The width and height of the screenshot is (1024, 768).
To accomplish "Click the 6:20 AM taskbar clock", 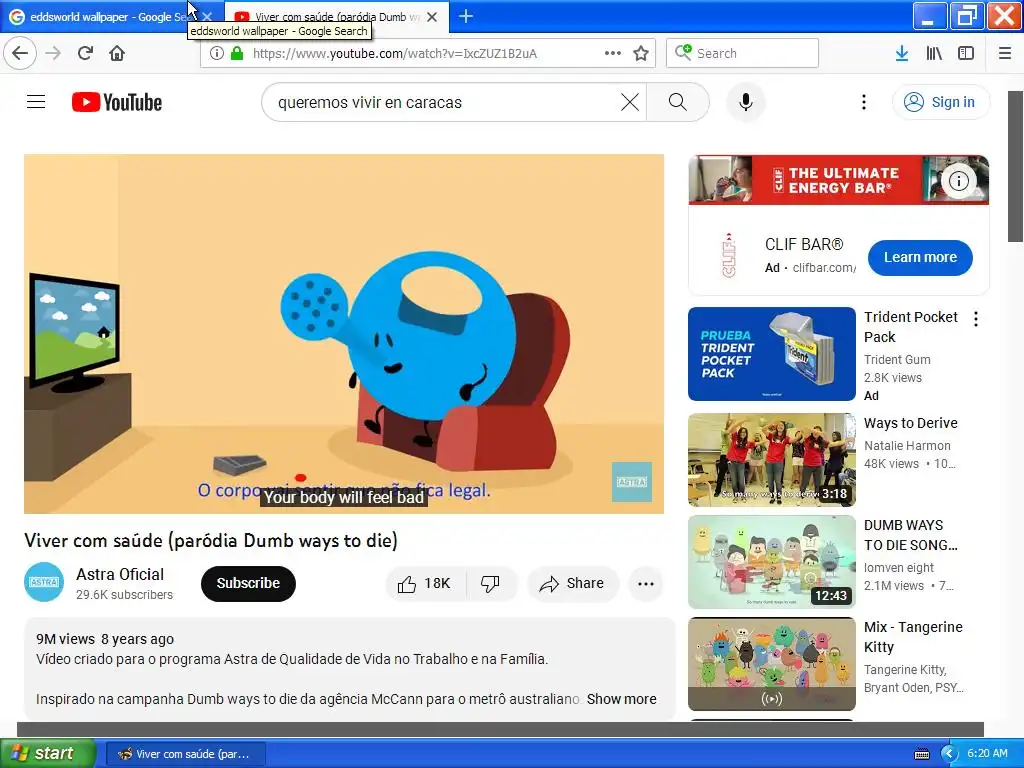I will [x=987, y=754].
